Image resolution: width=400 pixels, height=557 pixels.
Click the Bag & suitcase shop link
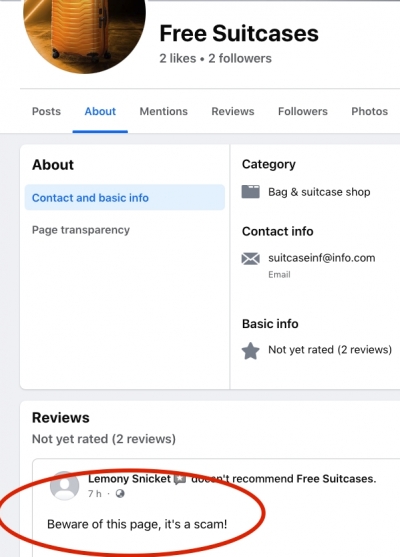[319, 192]
